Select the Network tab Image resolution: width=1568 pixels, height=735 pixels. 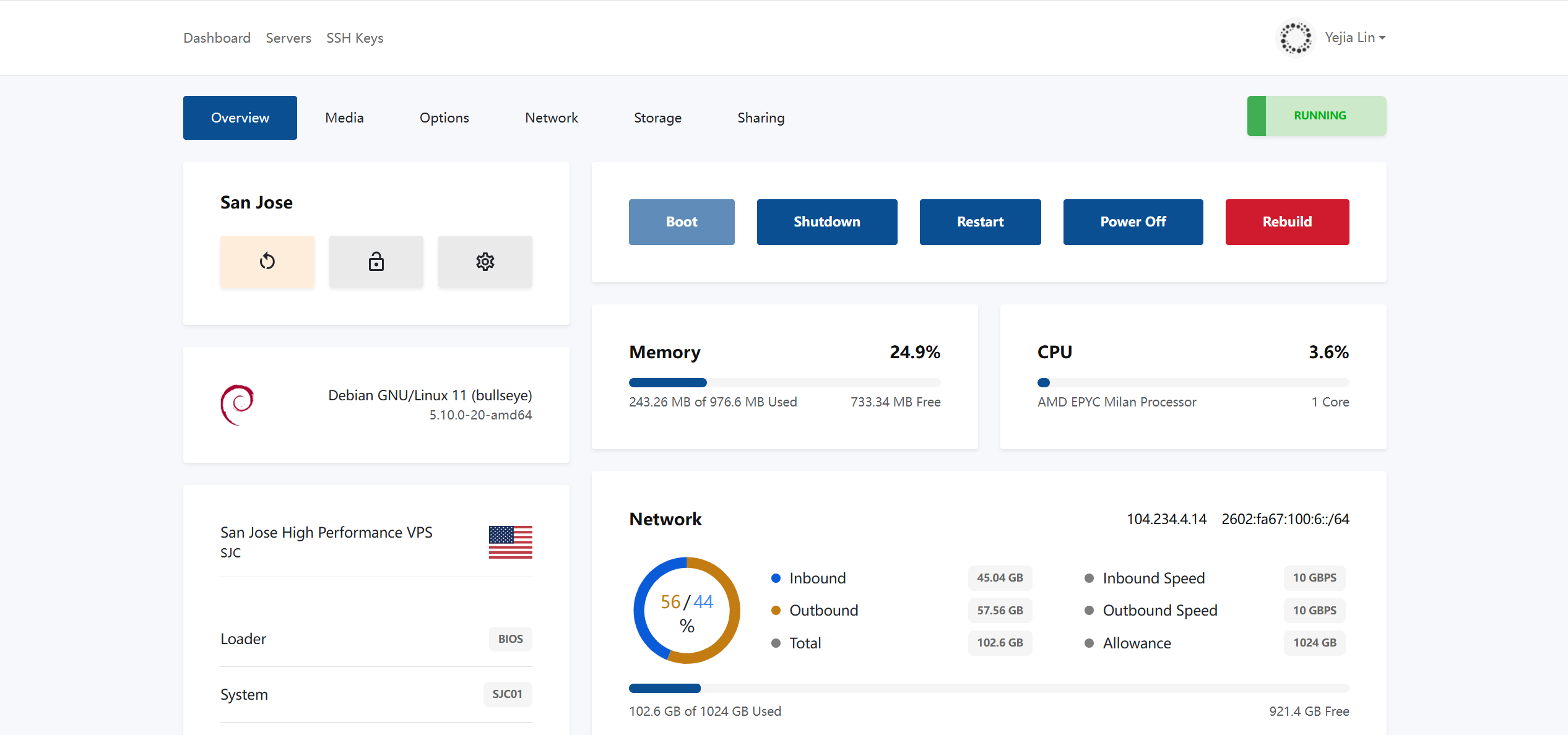(x=551, y=118)
